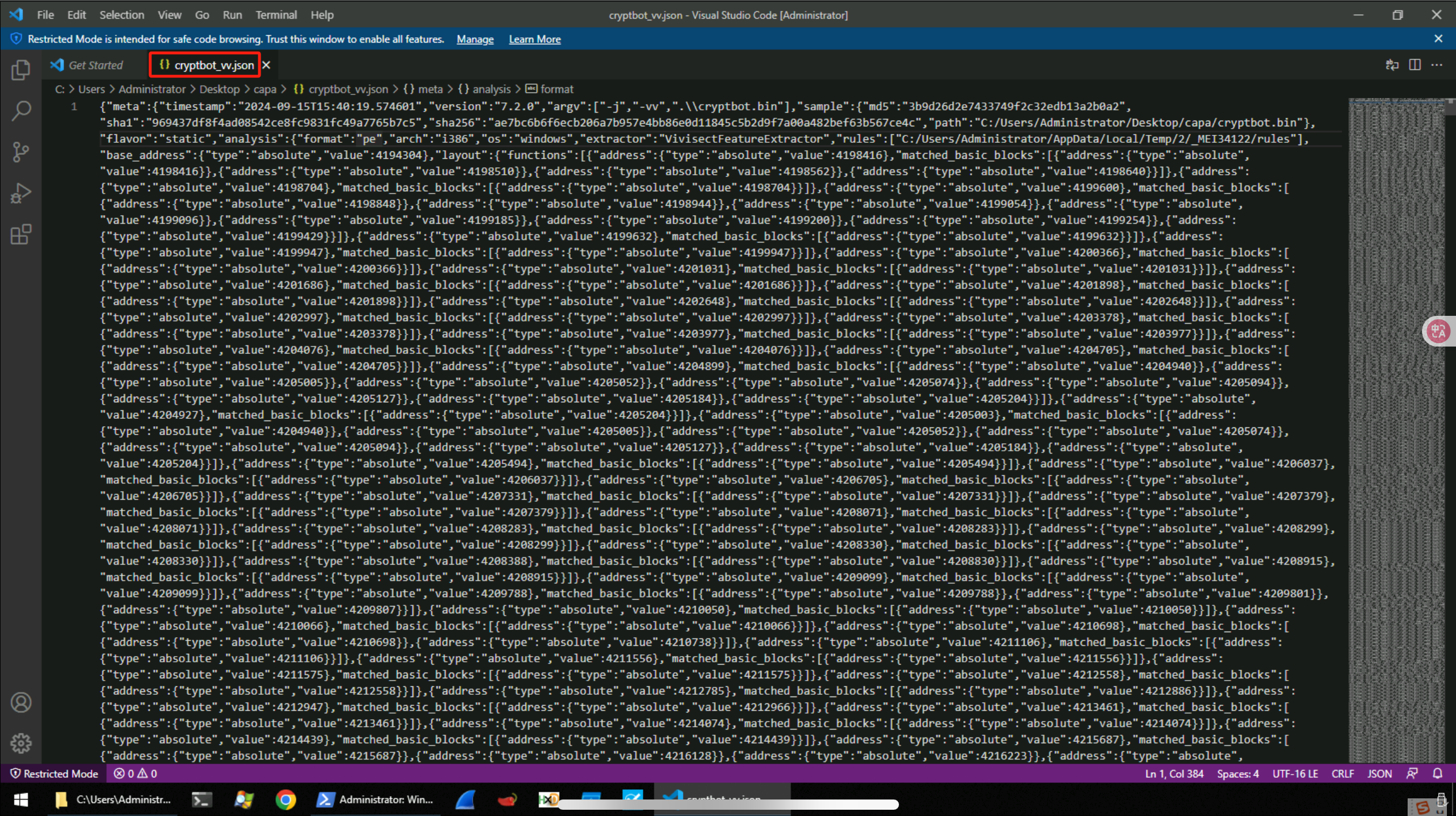Open the Search view icon
This screenshot has height=816, width=1456.
tap(21, 110)
